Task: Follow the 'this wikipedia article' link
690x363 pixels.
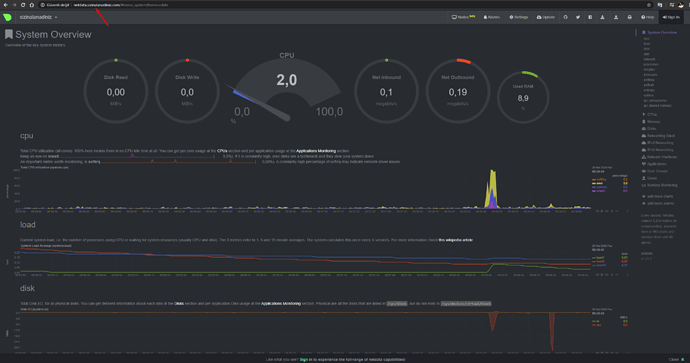Action: point(455,240)
